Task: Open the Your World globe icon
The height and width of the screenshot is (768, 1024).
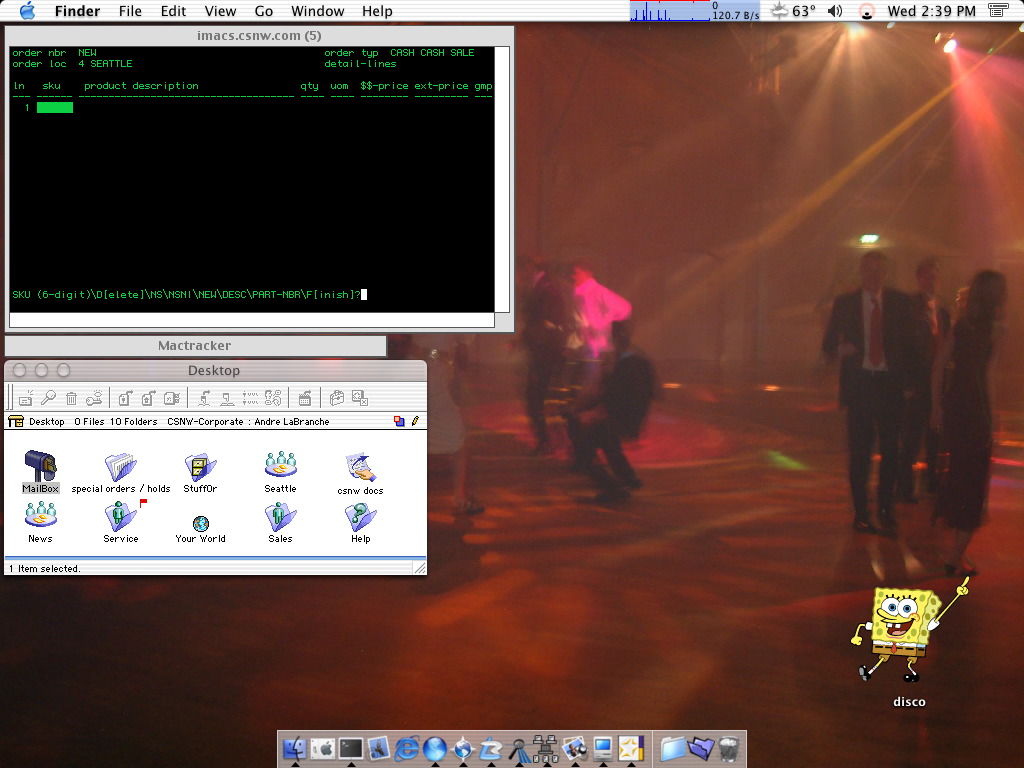Action: tap(200, 523)
